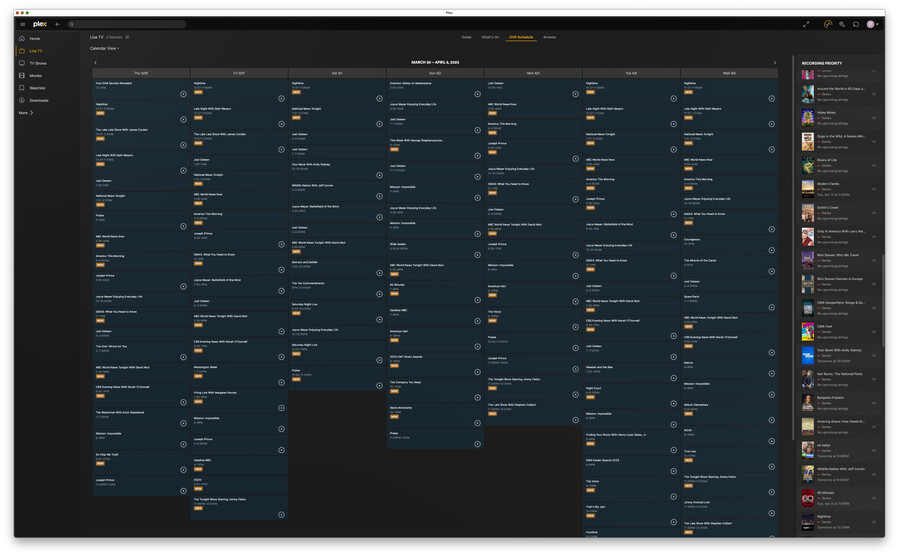Open The Late Show With Stephen Colbert on Monday
This screenshot has height=556, width=899.
[x=533, y=412]
